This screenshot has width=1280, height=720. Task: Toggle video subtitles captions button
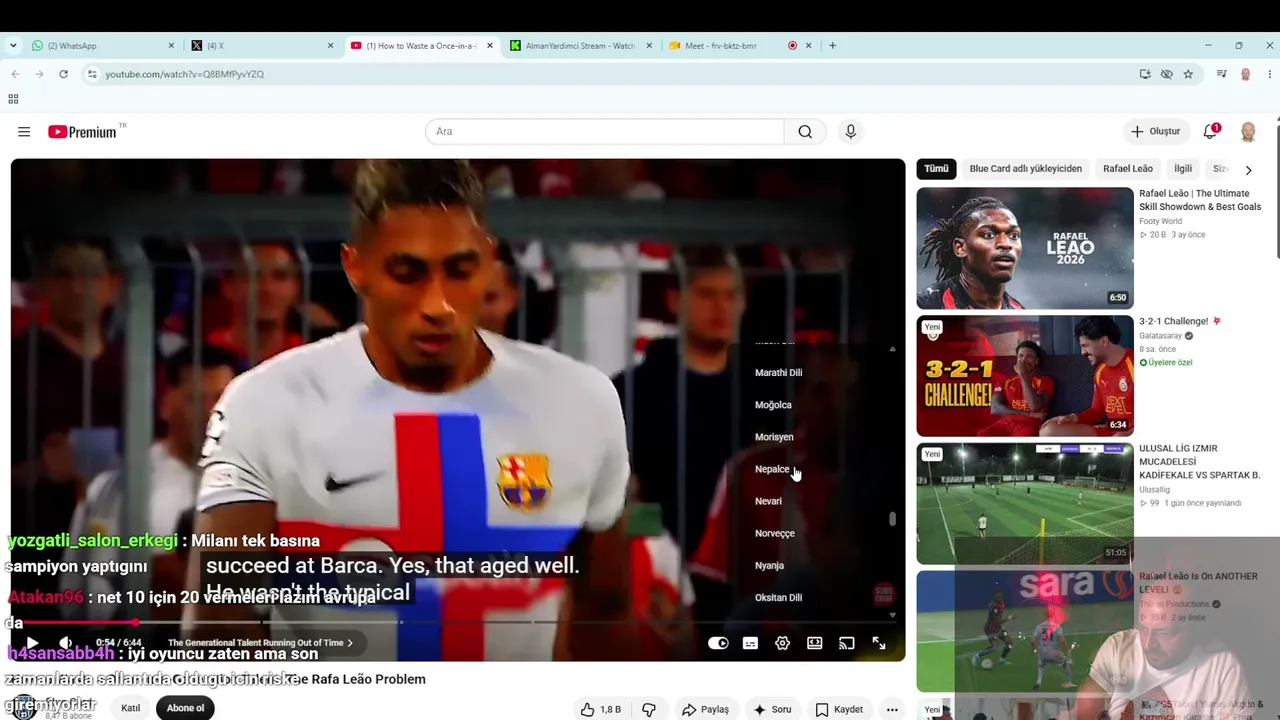click(751, 643)
